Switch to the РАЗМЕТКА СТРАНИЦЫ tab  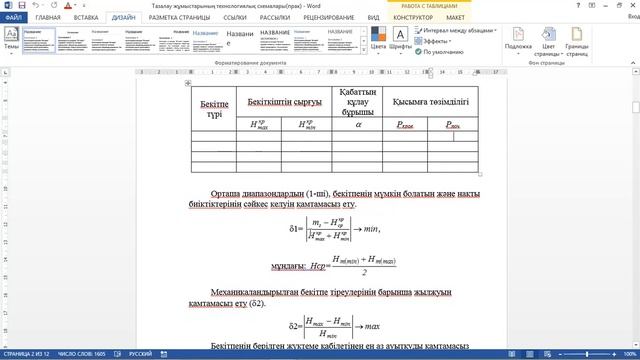pos(179,18)
